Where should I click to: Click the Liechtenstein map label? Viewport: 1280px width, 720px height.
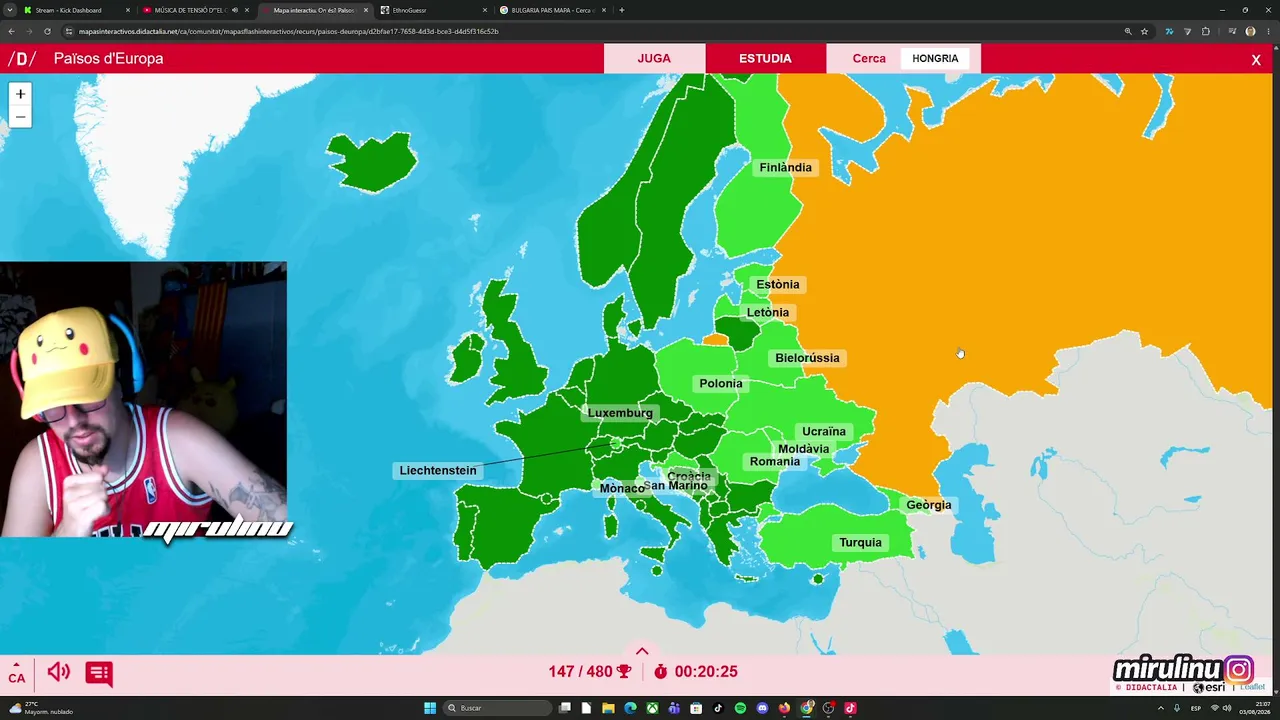click(x=438, y=470)
